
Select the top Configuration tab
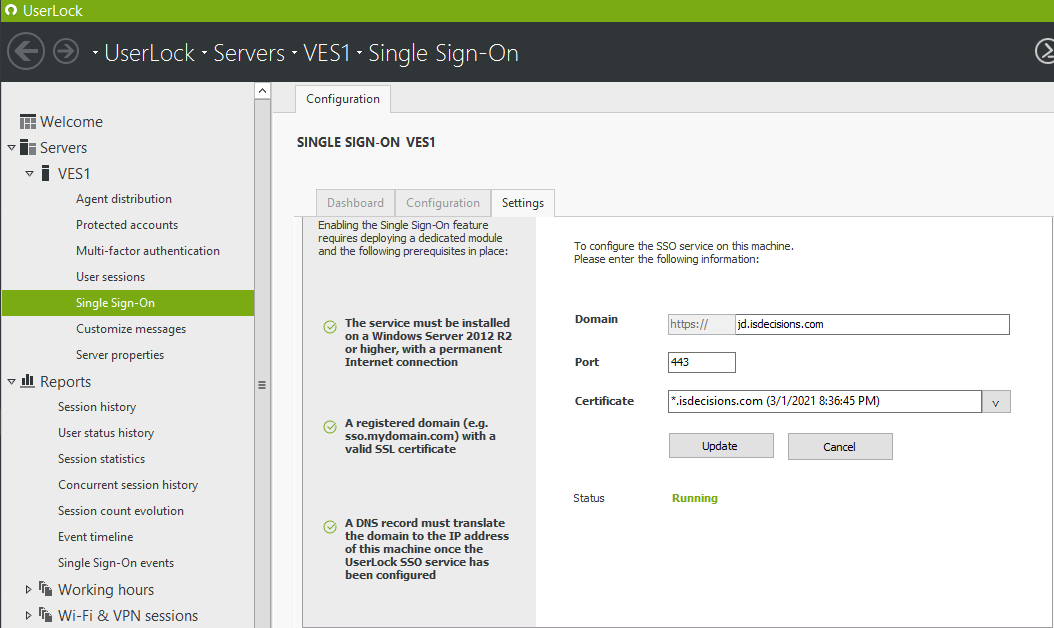343,99
